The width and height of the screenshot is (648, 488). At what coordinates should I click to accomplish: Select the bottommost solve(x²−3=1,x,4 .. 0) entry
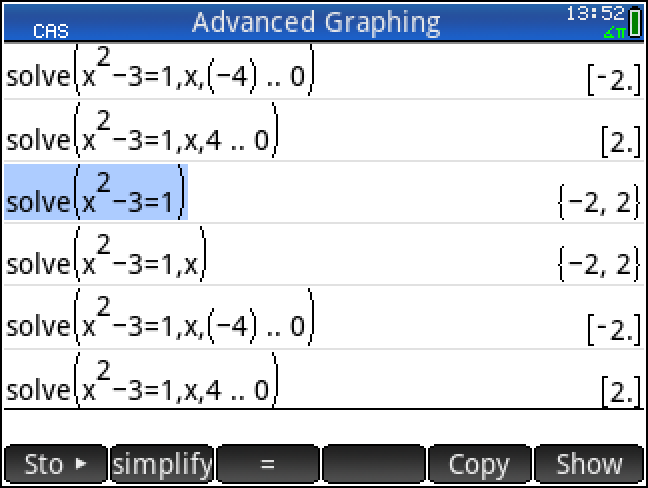(x=141, y=378)
